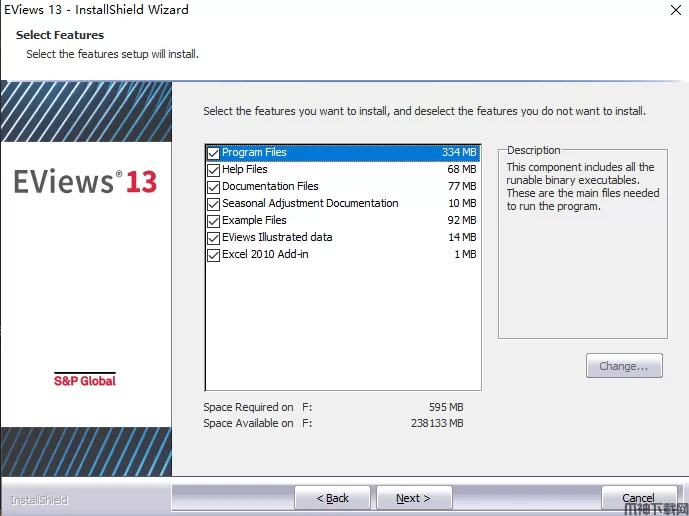This screenshot has width=689, height=516.
Task: Close the InstallShield Wizard window
Action: tap(676, 10)
